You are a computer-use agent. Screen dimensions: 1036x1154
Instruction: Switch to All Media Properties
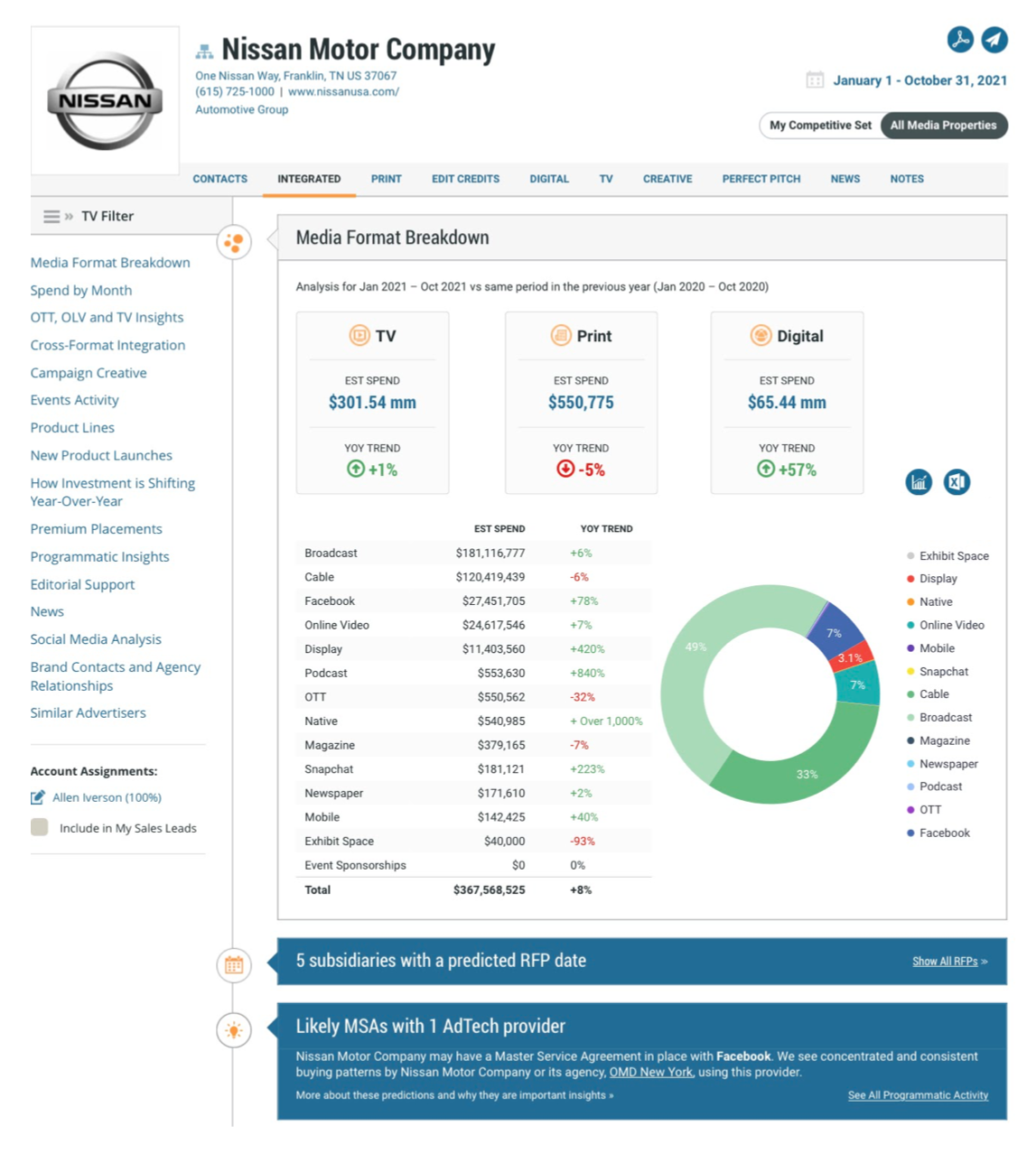(943, 126)
